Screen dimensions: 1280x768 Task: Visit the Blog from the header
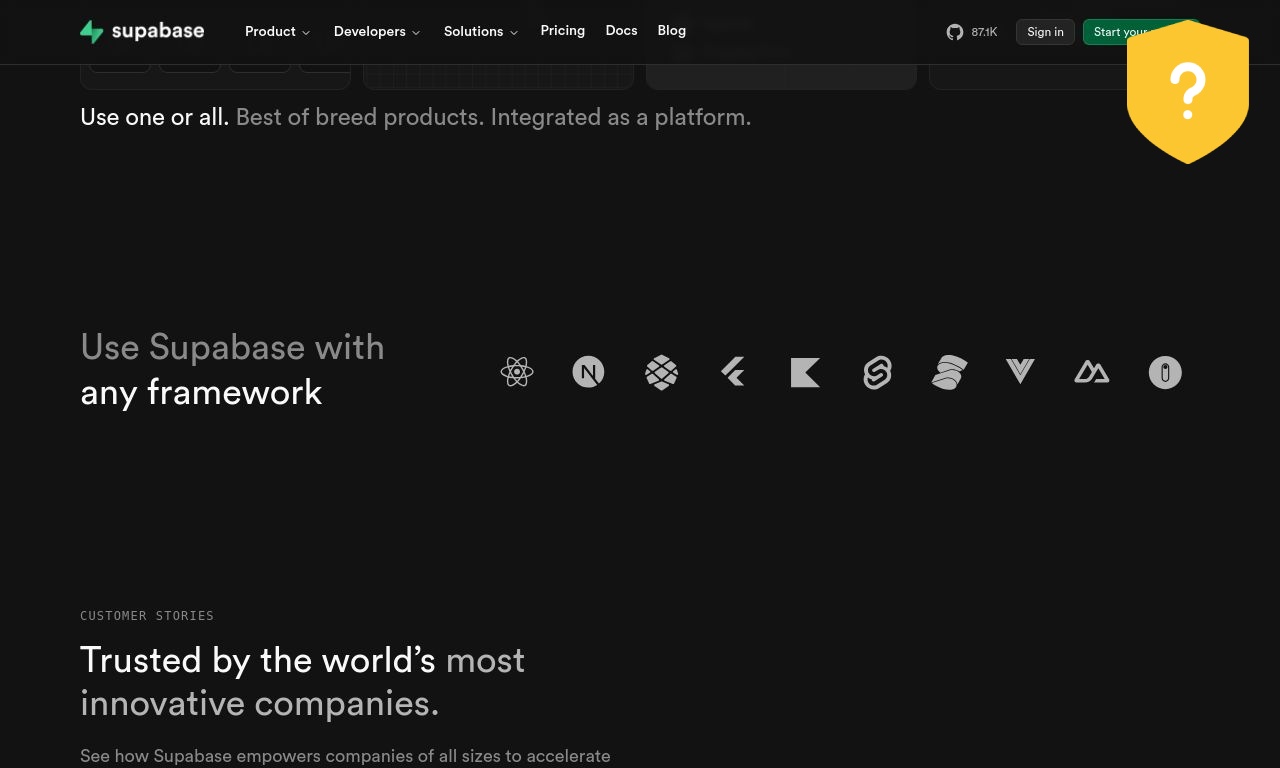click(672, 31)
